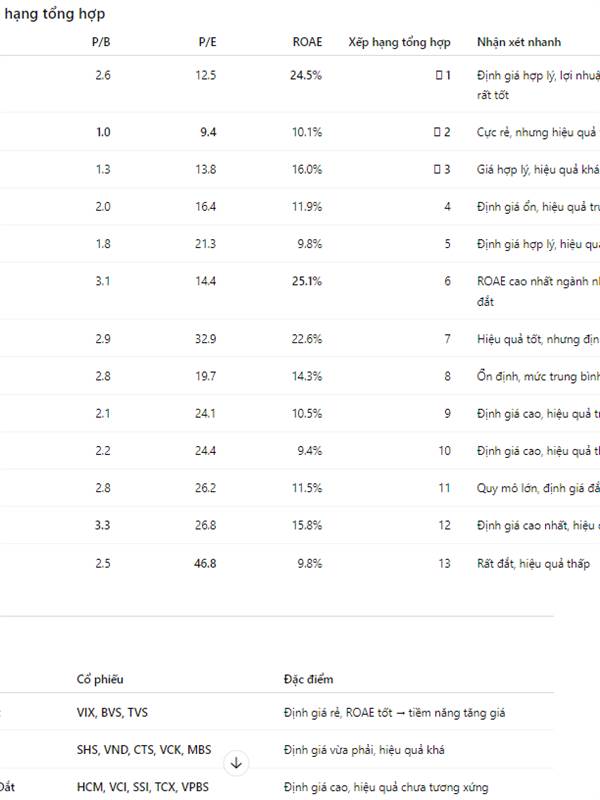Click the 46.8 P/E value
The width and height of the screenshot is (600, 800).
[206, 563]
